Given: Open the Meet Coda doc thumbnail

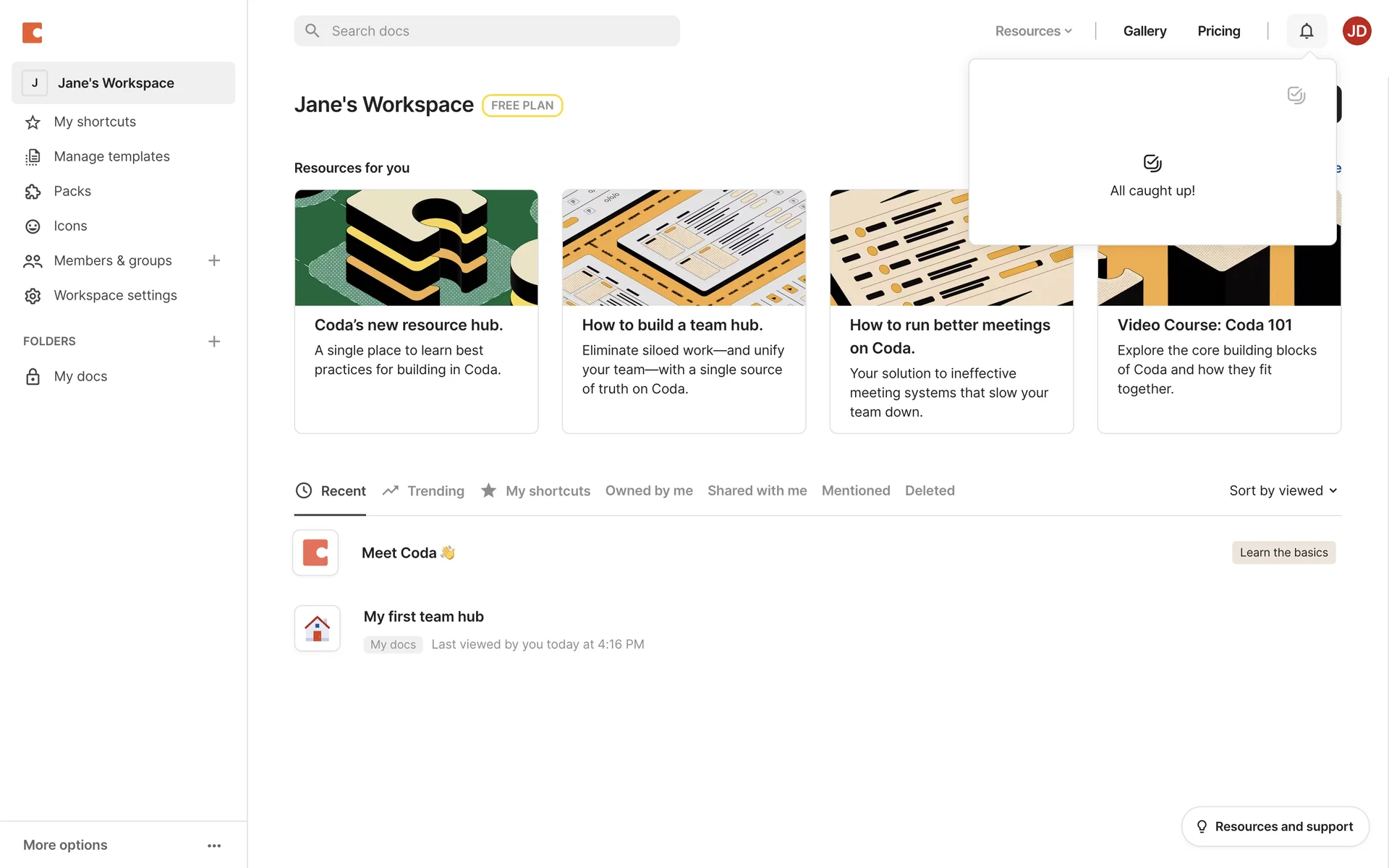Looking at the screenshot, I should pyautogui.click(x=315, y=553).
